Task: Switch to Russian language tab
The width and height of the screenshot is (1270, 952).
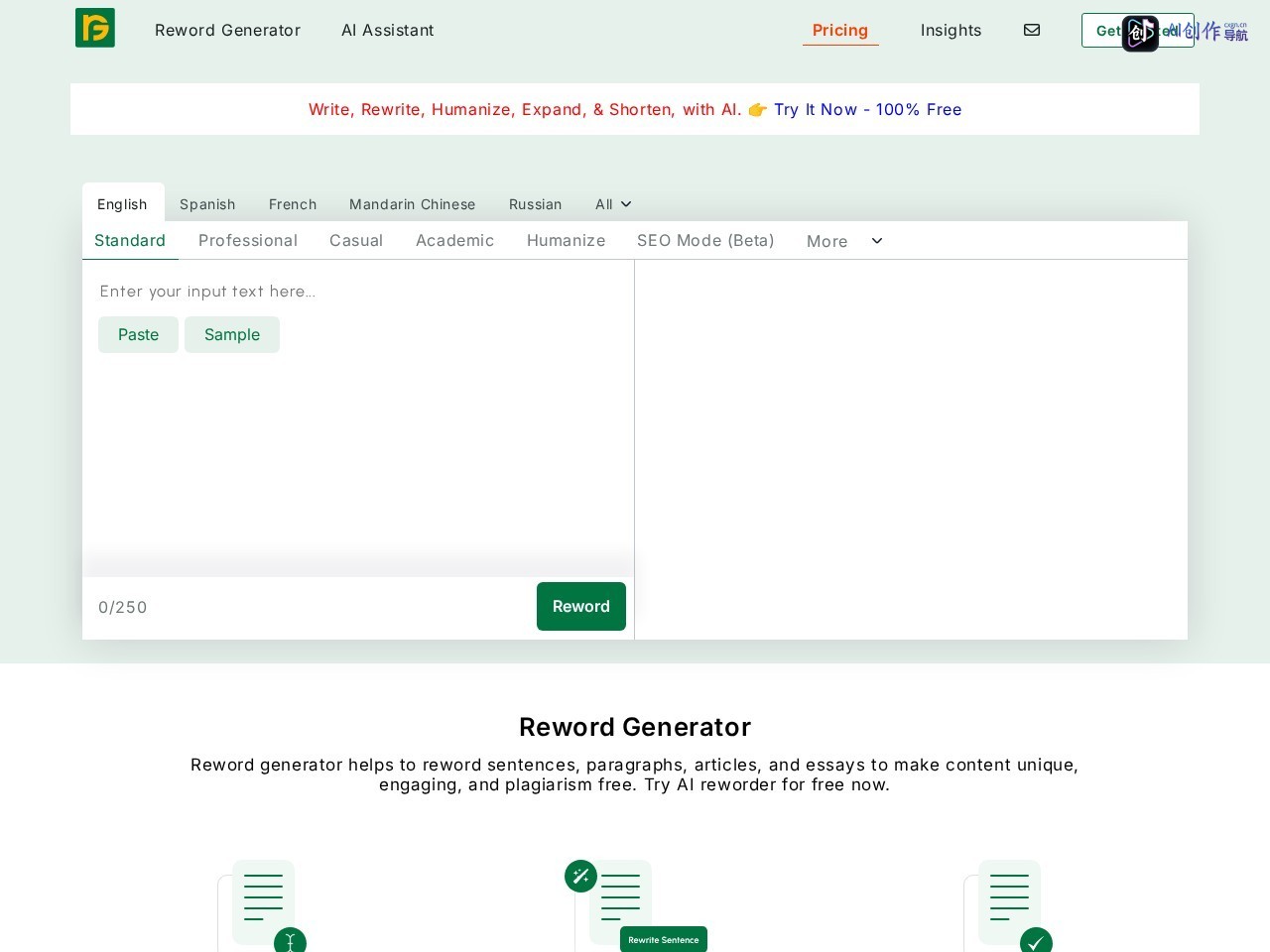Action: tap(535, 204)
